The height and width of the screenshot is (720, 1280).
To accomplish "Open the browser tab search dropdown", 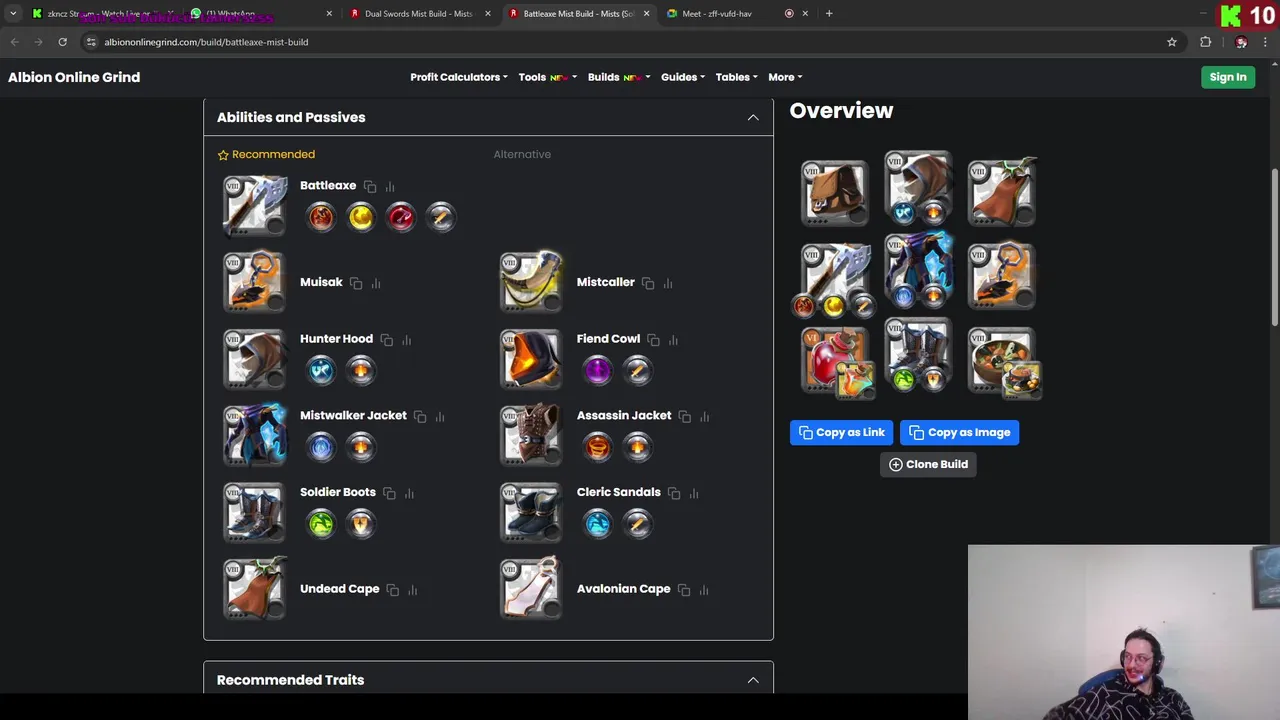I will coord(13,13).
